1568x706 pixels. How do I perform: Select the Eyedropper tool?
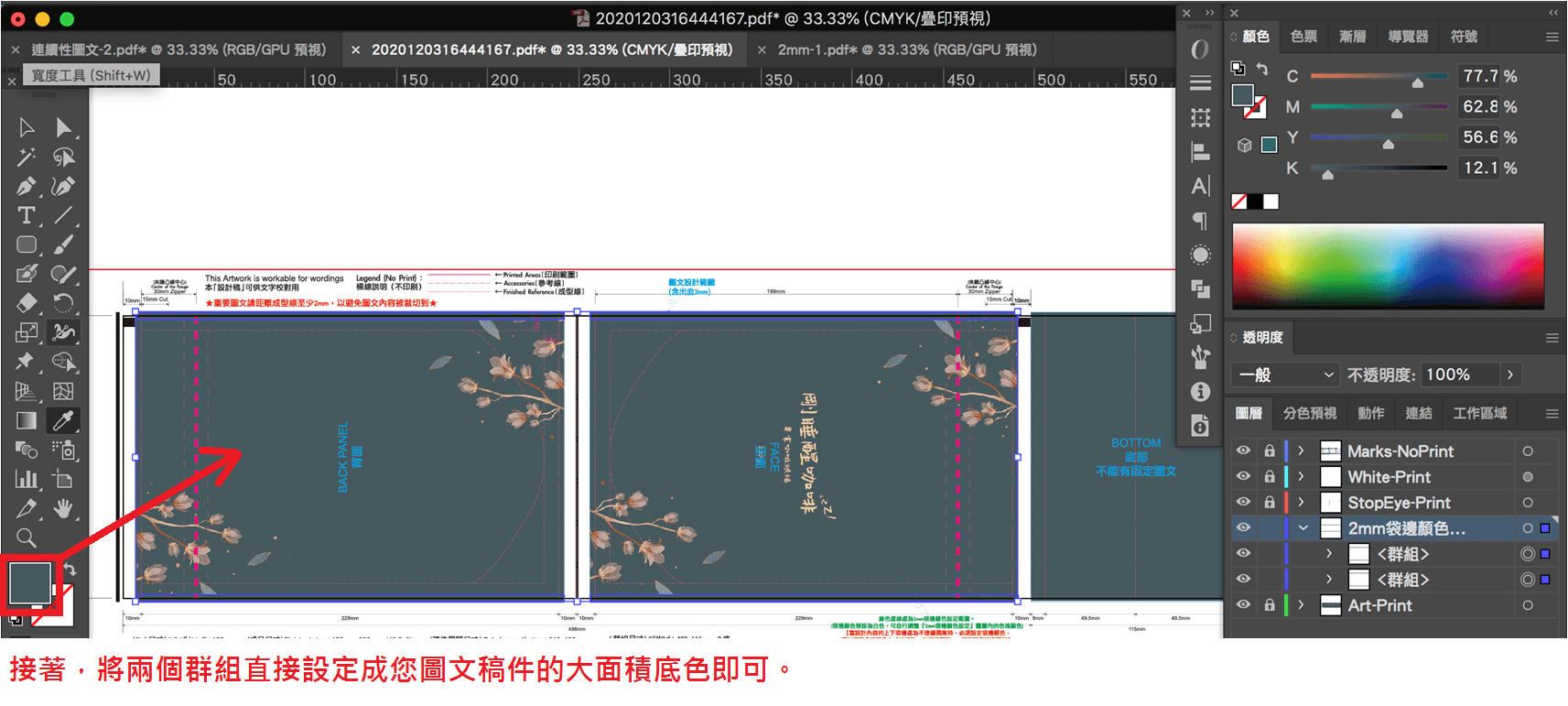point(63,420)
